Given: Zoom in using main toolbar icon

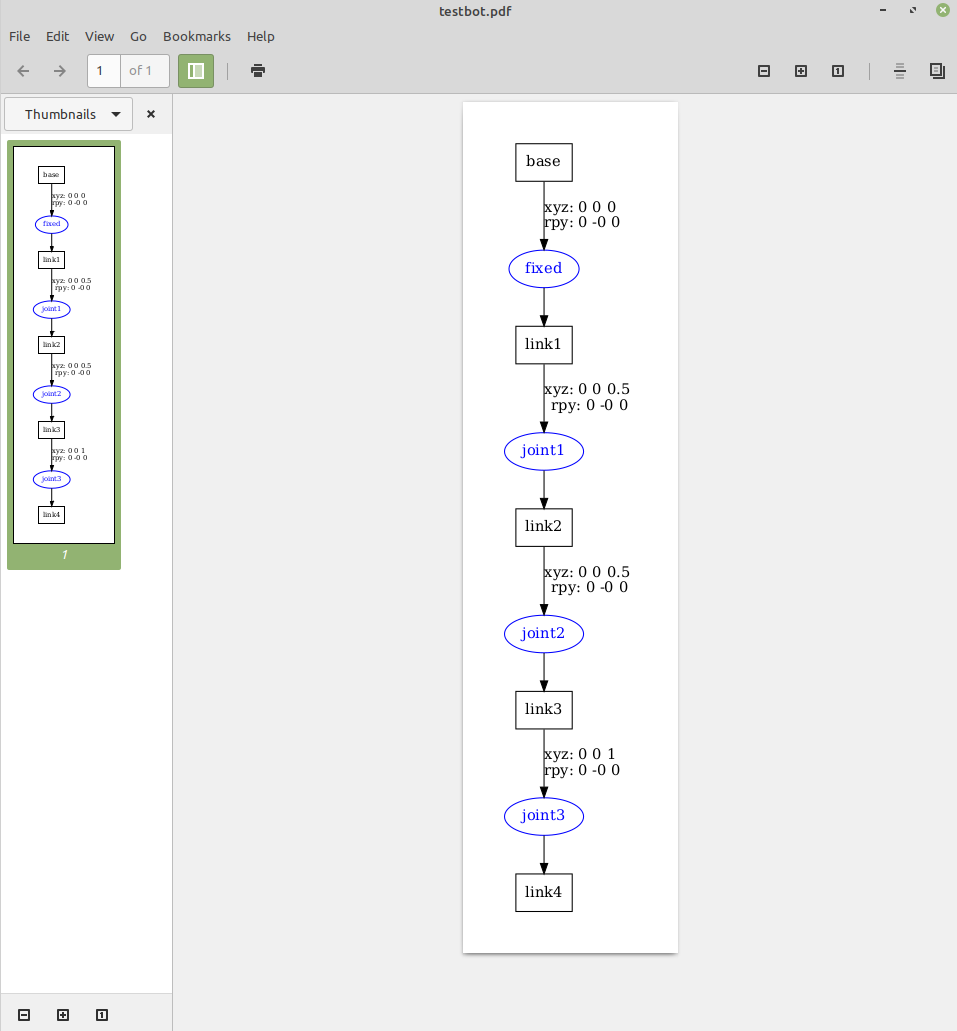Looking at the screenshot, I should coord(801,71).
